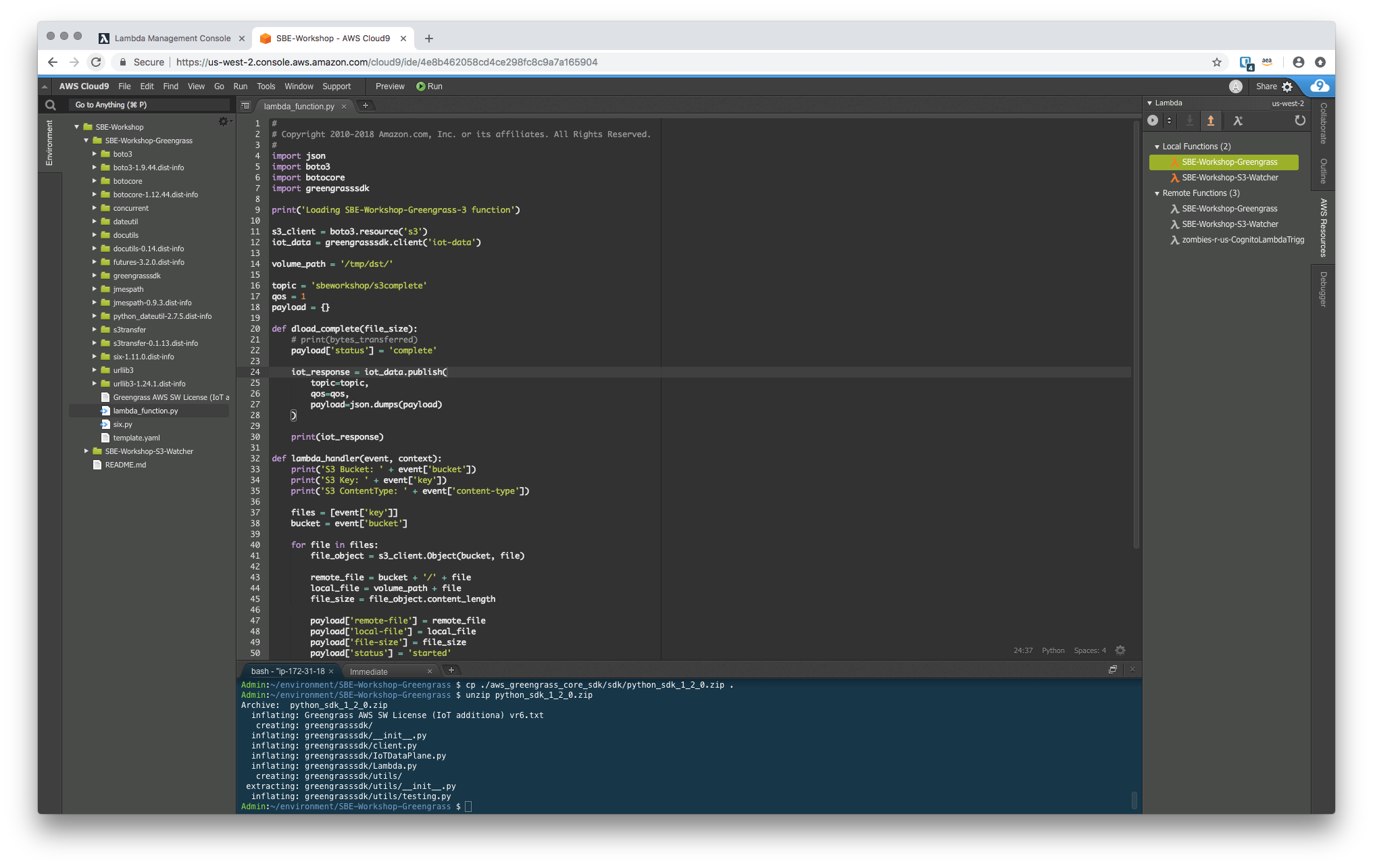Create a new Lambda function icon
The width and height of the screenshot is (1373, 868).
point(1238,121)
